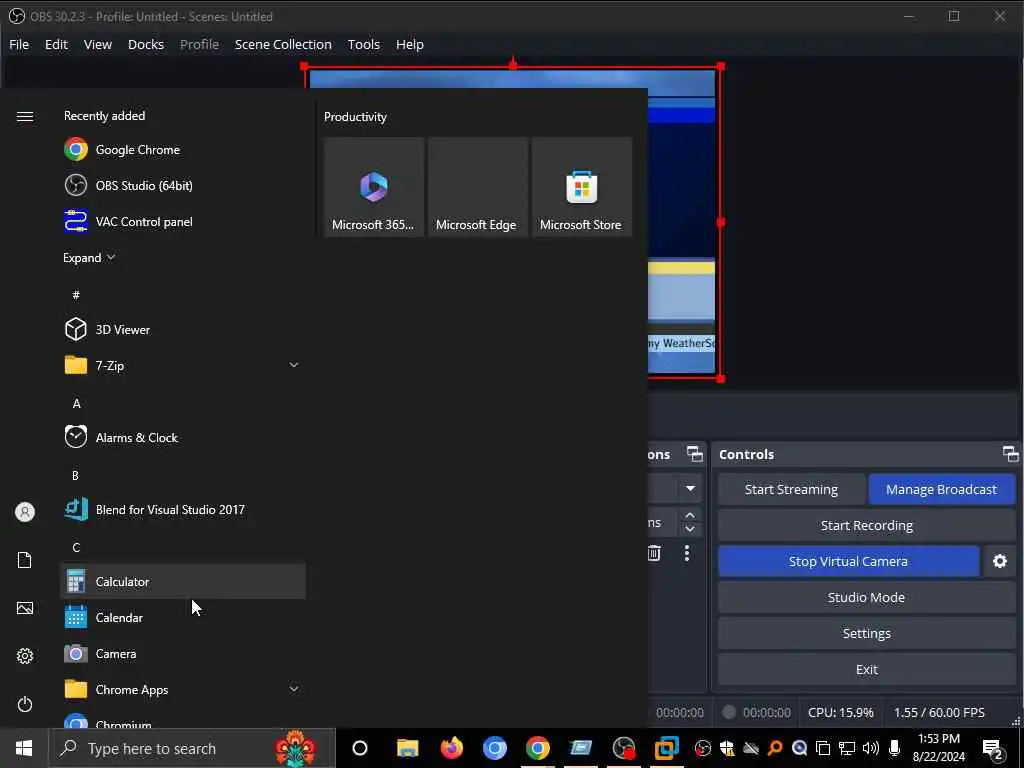Viewport: 1024px width, 768px height.
Task: Open the OBS Docks menu
Action: tap(146, 44)
